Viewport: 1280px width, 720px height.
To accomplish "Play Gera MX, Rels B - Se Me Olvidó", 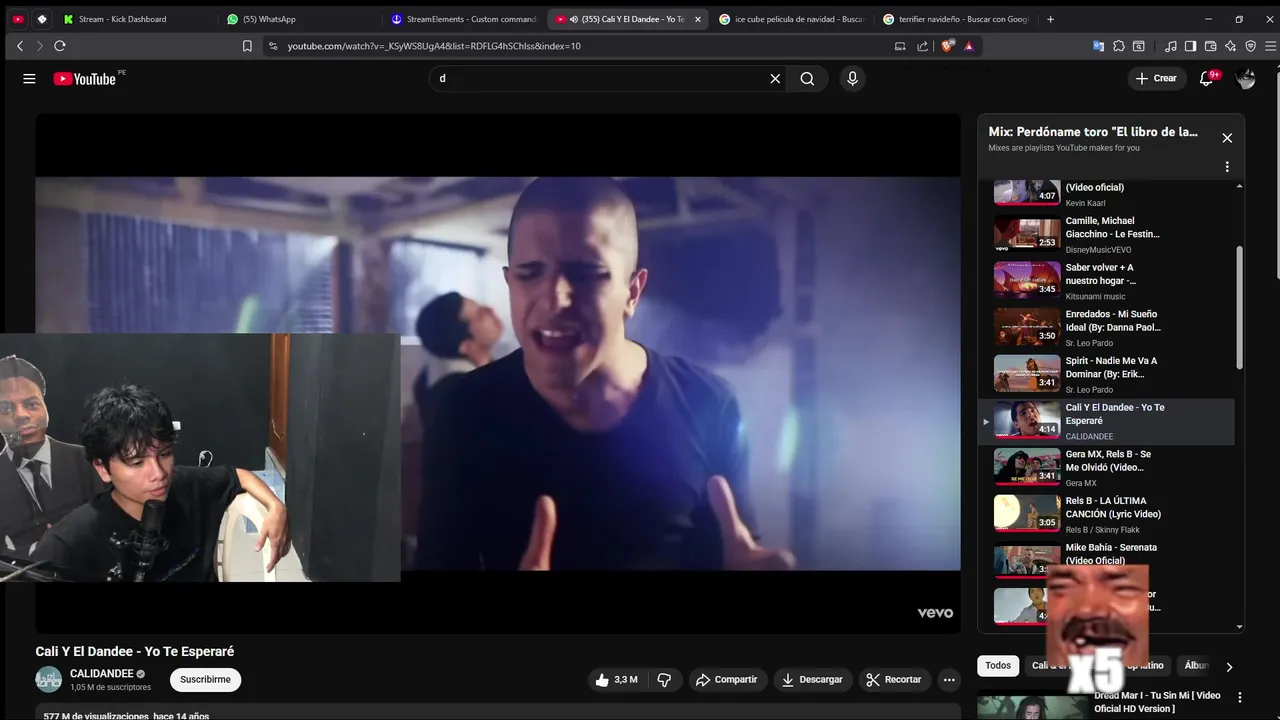I will (1107, 468).
